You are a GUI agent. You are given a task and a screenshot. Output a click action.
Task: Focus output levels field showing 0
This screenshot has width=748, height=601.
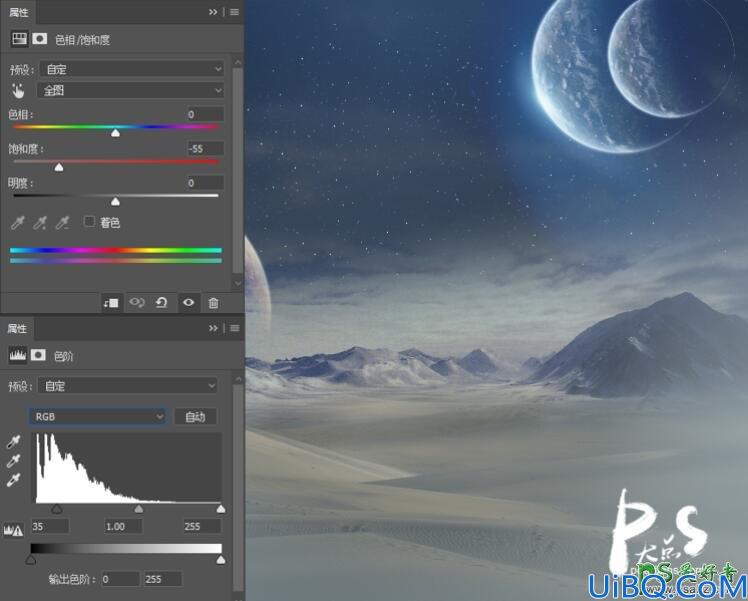[x=120, y=579]
